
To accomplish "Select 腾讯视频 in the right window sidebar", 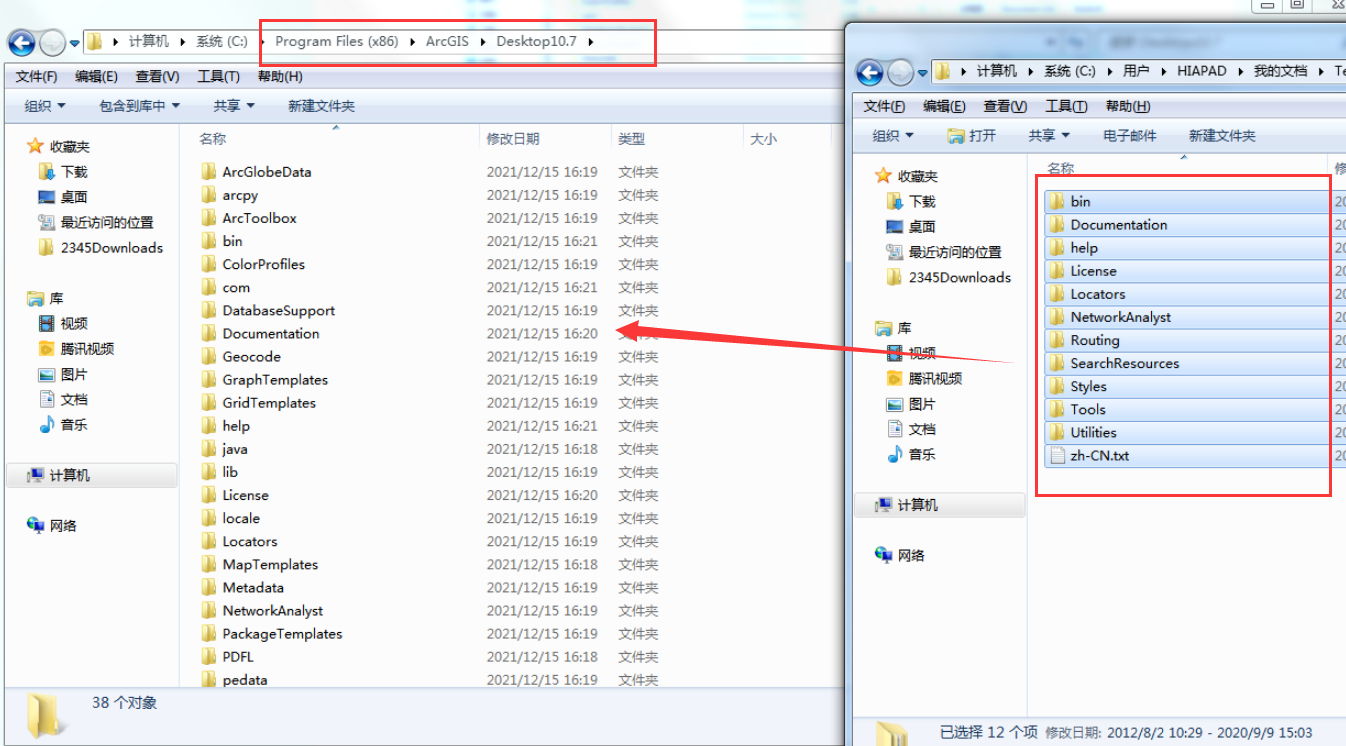I will click(924, 378).
